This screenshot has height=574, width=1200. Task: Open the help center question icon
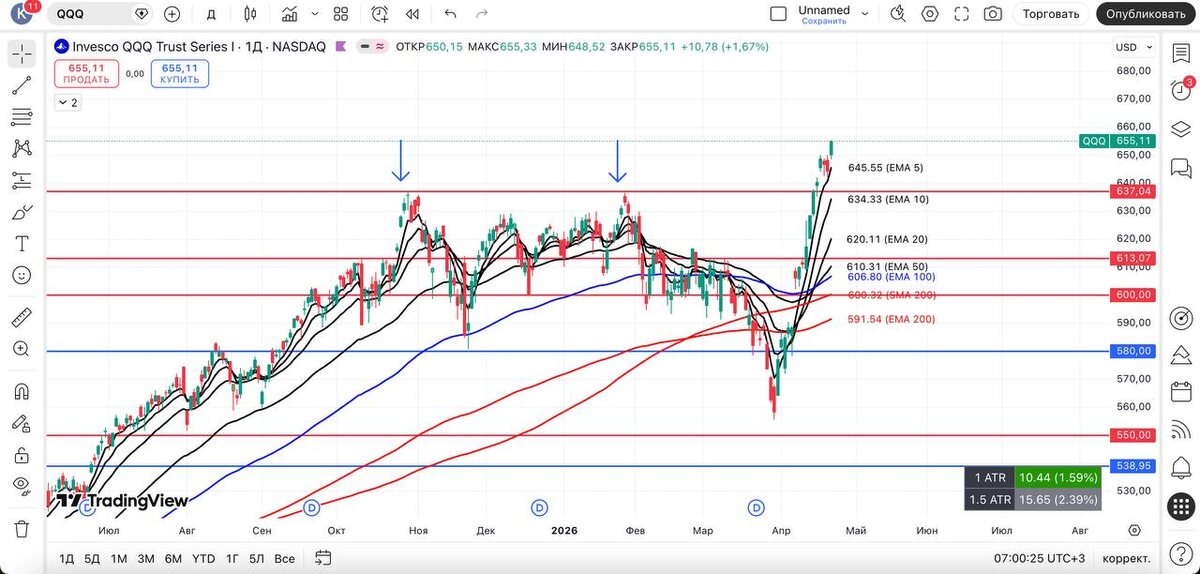pos(1180,553)
